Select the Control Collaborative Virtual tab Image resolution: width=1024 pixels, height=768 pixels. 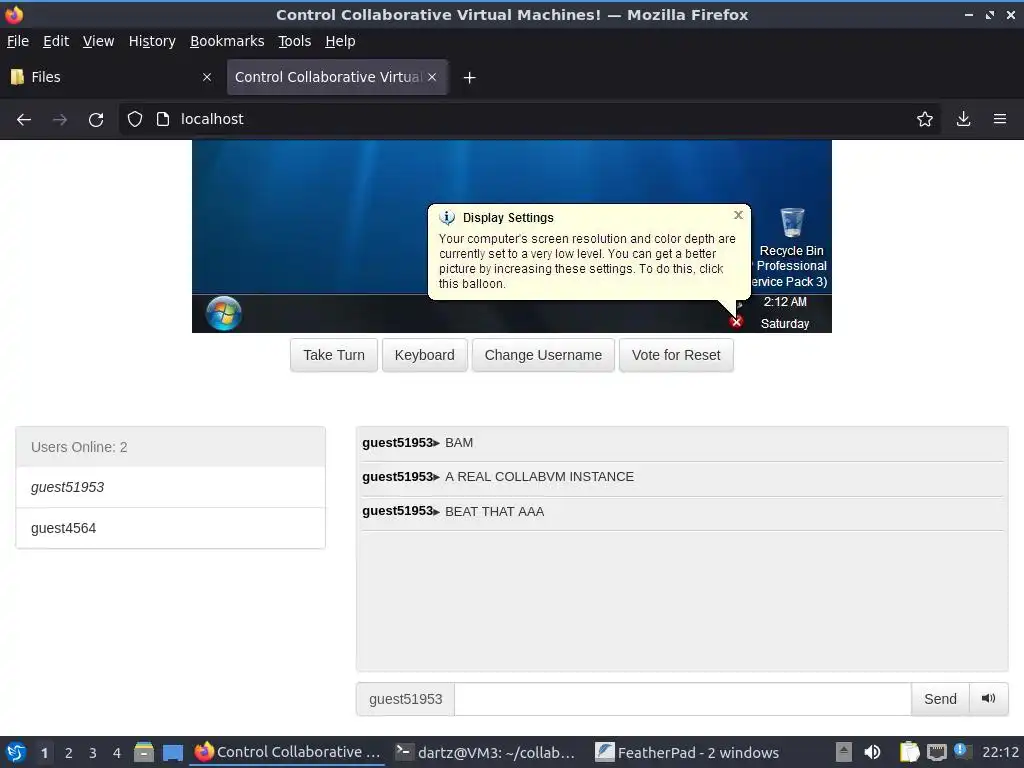[337, 77]
